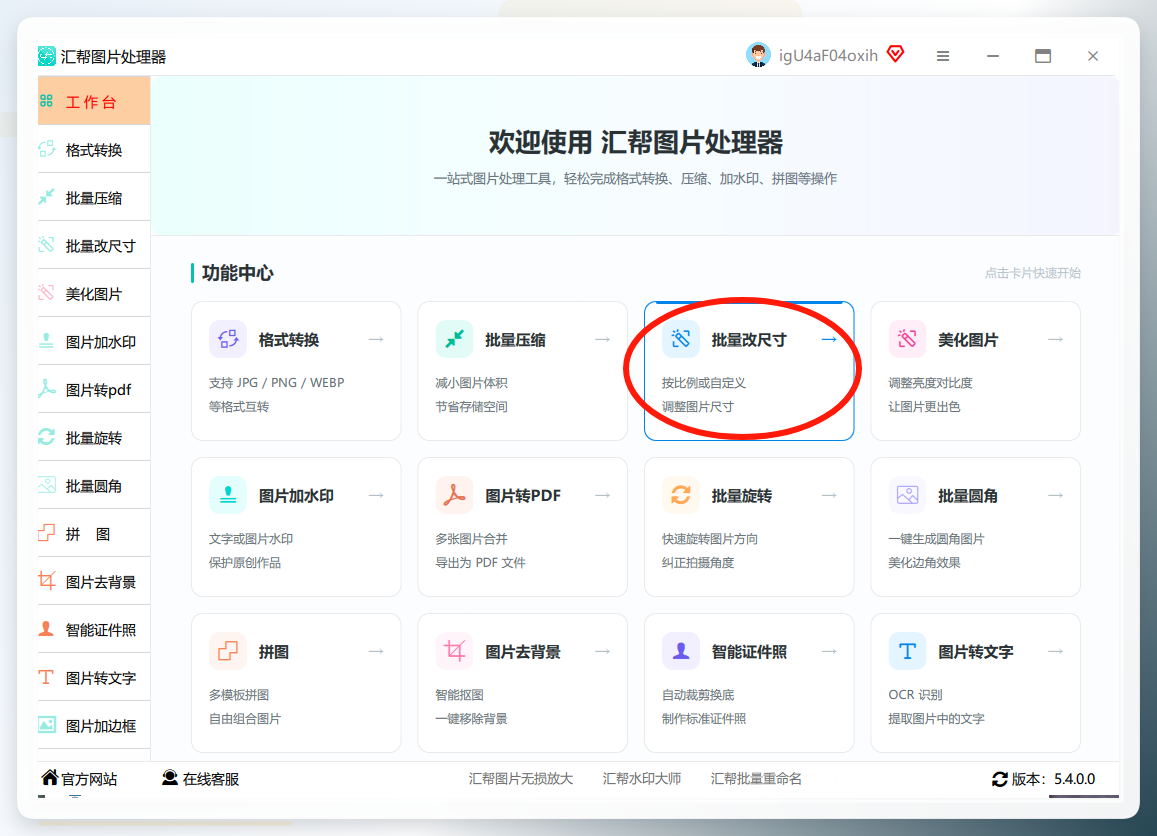
Task: Click the OCR 识别 description text
Action: point(916,695)
